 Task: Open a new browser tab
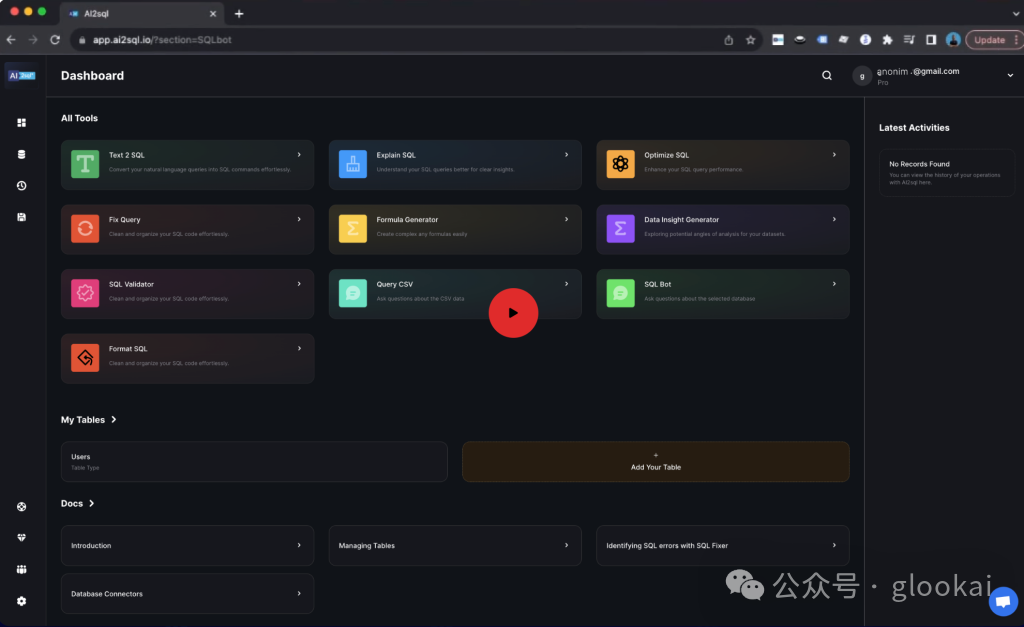(x=239, y=13)
